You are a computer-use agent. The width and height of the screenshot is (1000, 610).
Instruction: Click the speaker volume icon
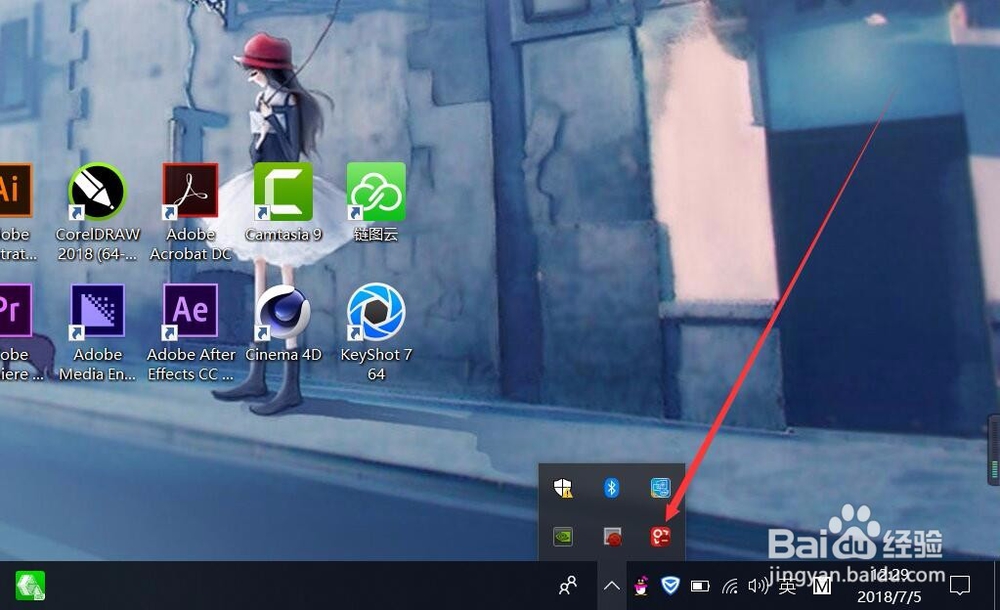(758, 585)
